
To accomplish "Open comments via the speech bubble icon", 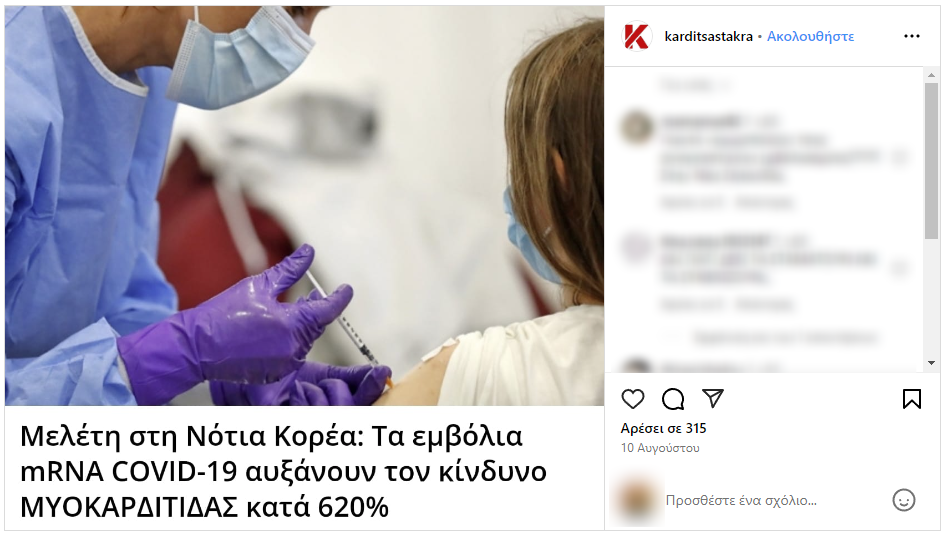I will pyautogui.click(x=672, y=399).
